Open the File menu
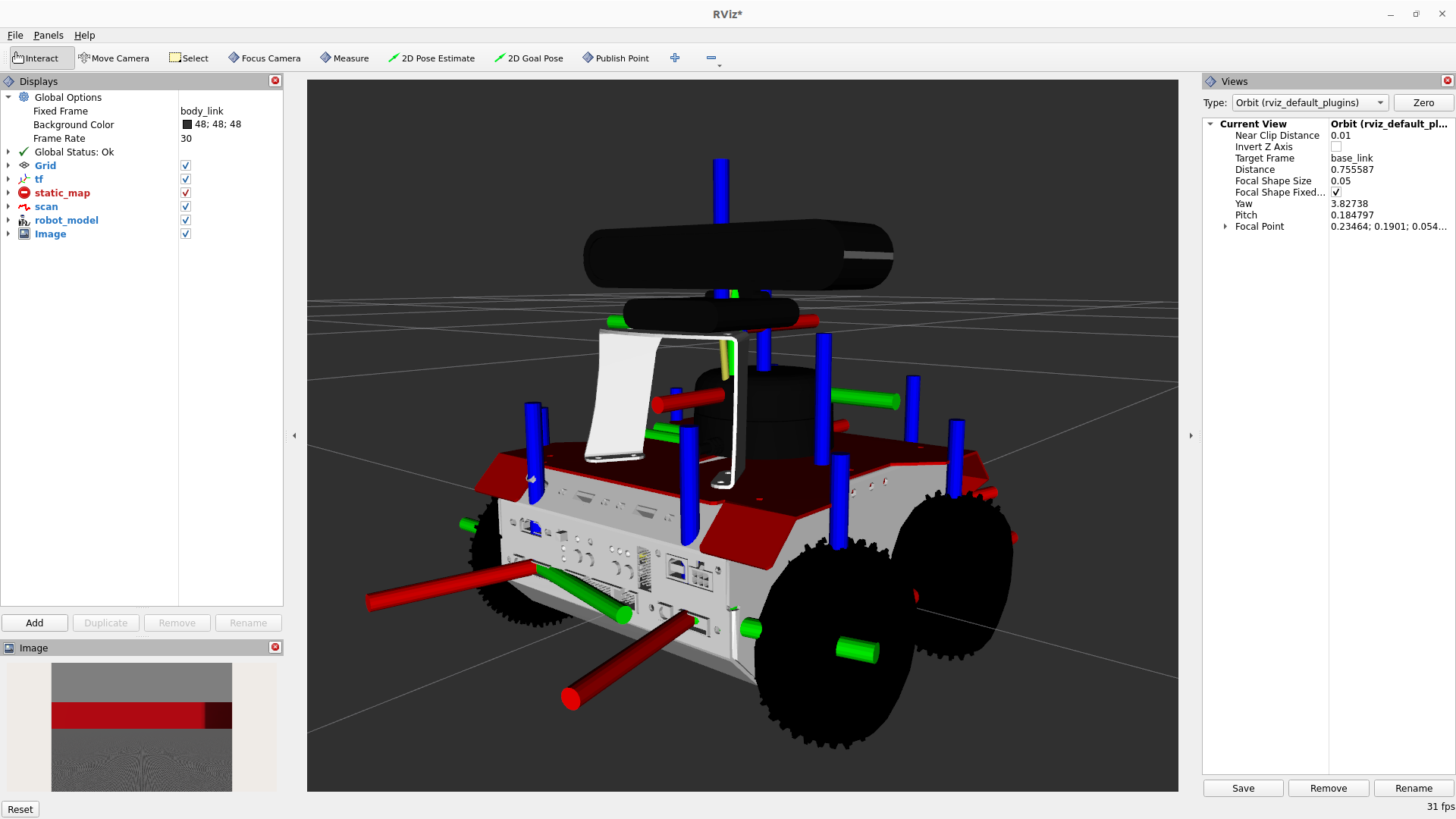The height and width of the screenshot is (819, 1456). 15,36
